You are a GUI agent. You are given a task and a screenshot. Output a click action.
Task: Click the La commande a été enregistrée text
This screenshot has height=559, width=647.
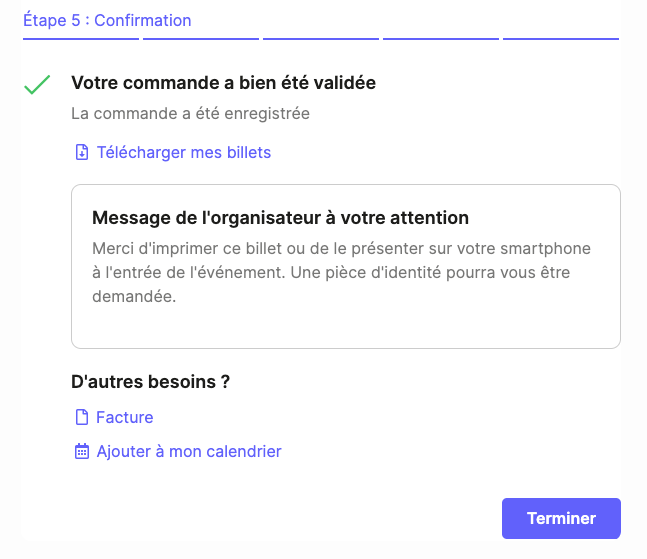tap(190, 113)
